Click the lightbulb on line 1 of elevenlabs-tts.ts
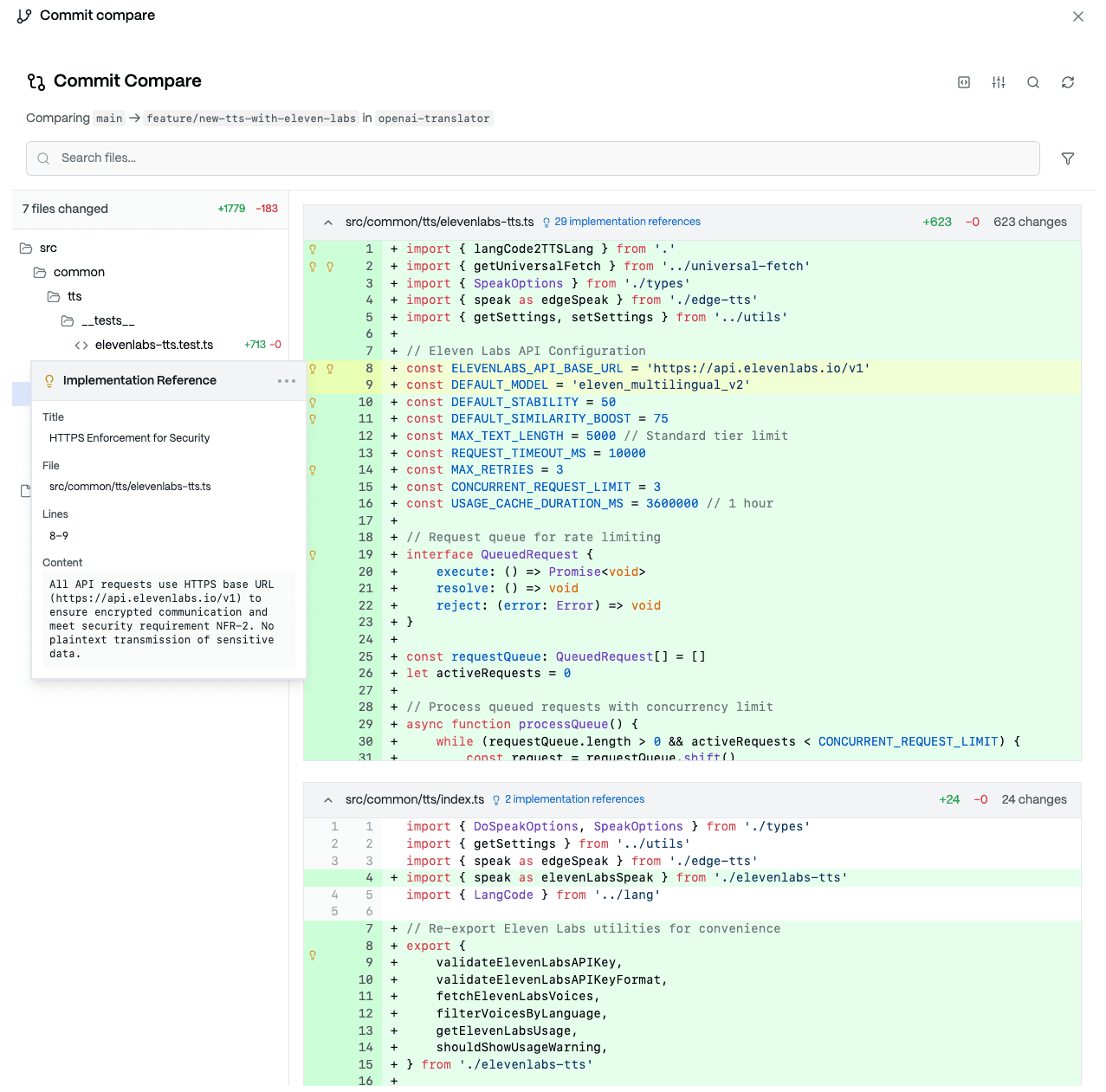Image resolution: width=1106 pixels, height=1092 pixels. tap(313, 249)
